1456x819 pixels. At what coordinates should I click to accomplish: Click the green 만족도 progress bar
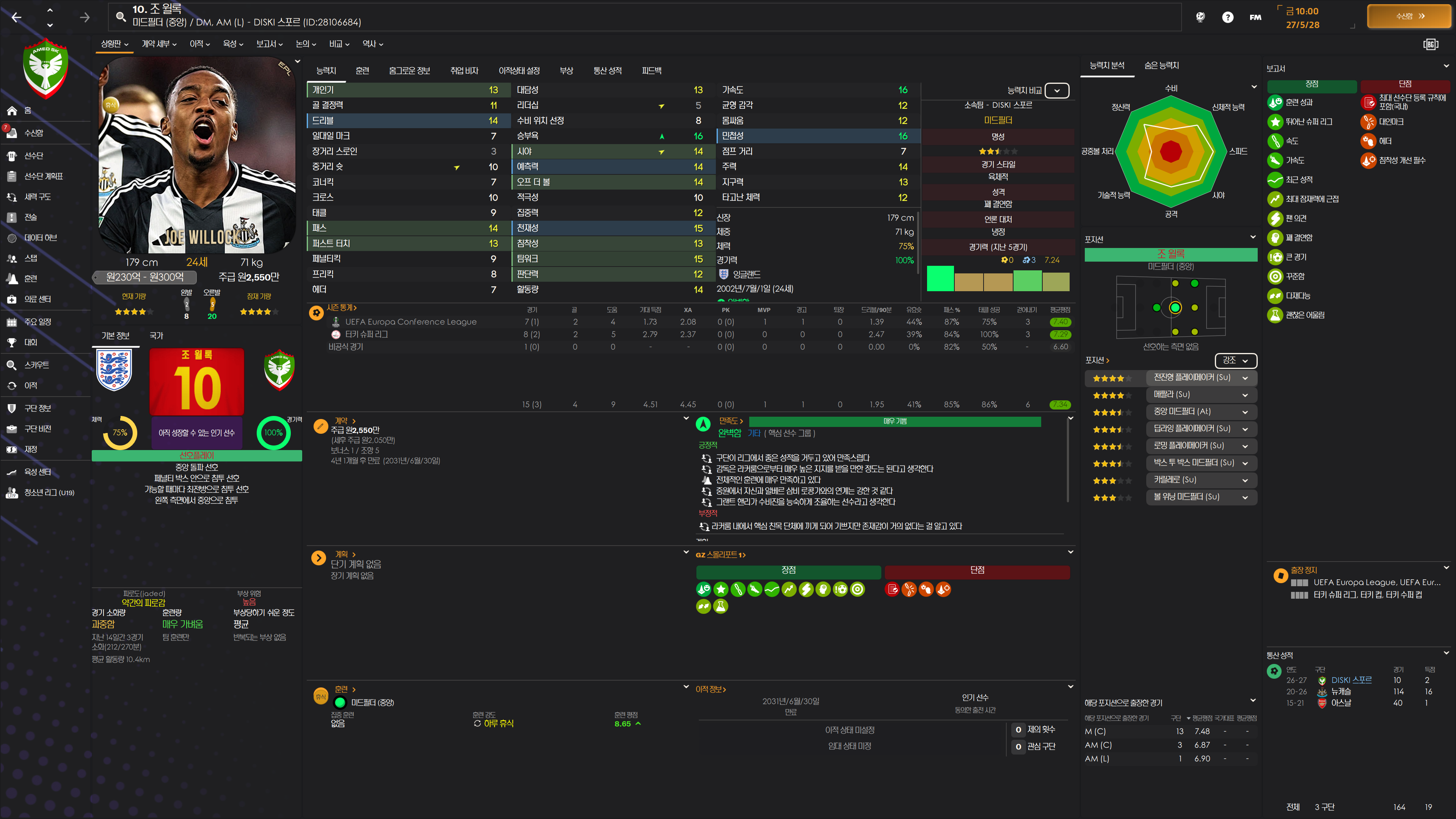coord(894,421)
